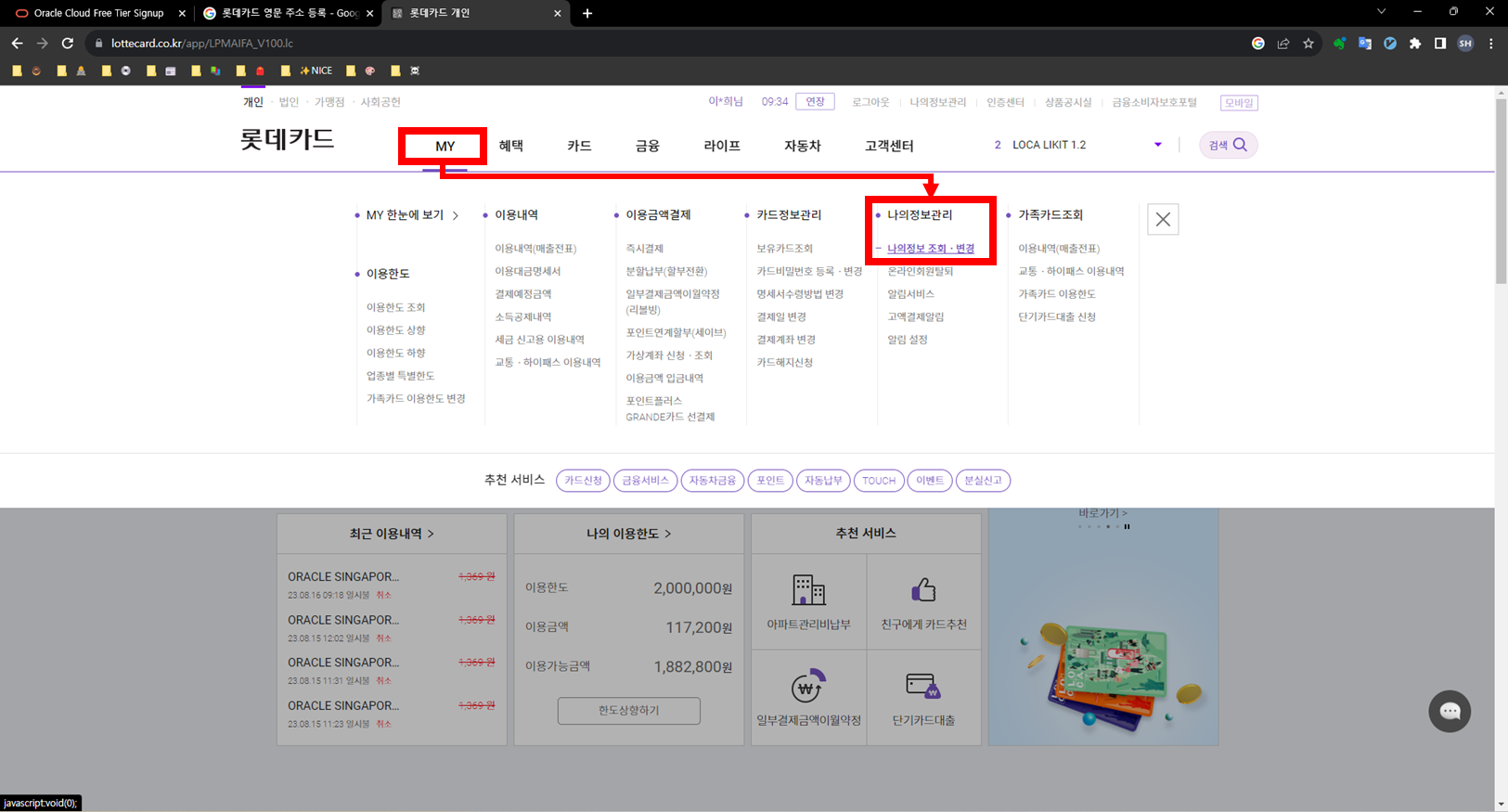Switch to the Oracle Cloud Free Tier Signup tab
The width and height of the screenshot is (1508, 812).
coord(98,13)
